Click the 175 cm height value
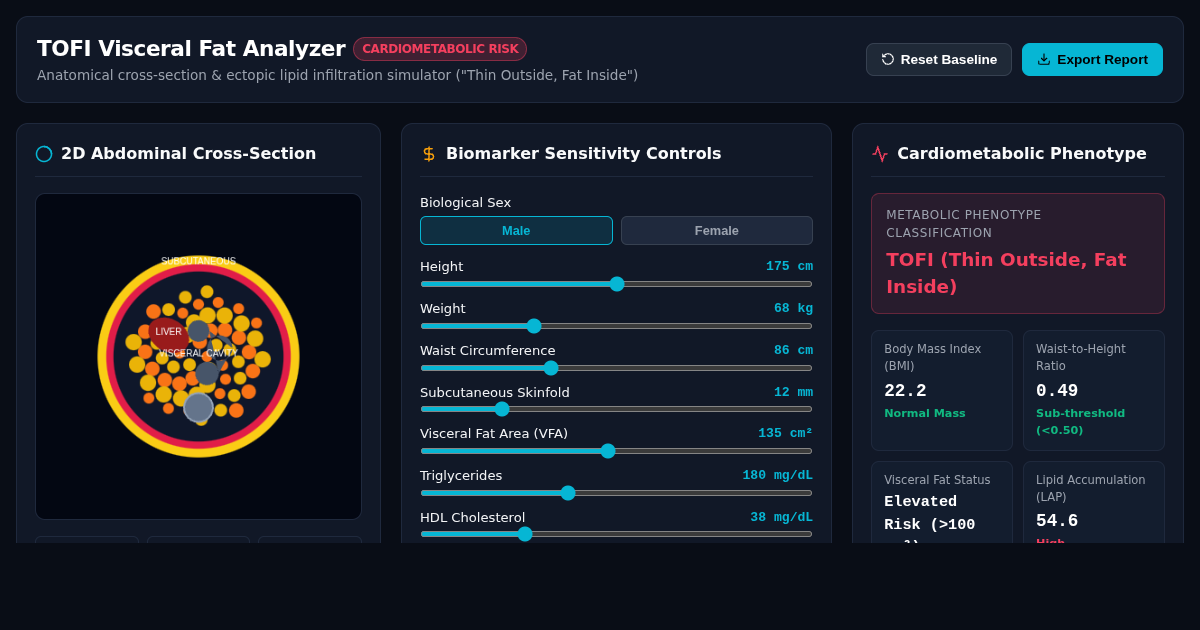 [789, 266]
